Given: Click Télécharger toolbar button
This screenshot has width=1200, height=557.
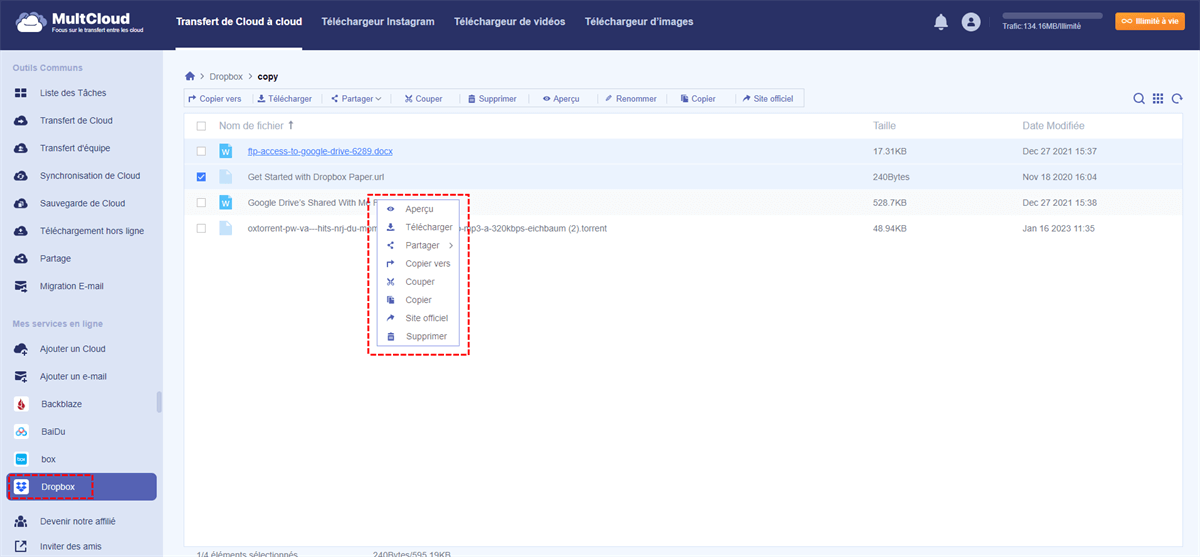Looking at the screenshot, I should tap(284, 99).
